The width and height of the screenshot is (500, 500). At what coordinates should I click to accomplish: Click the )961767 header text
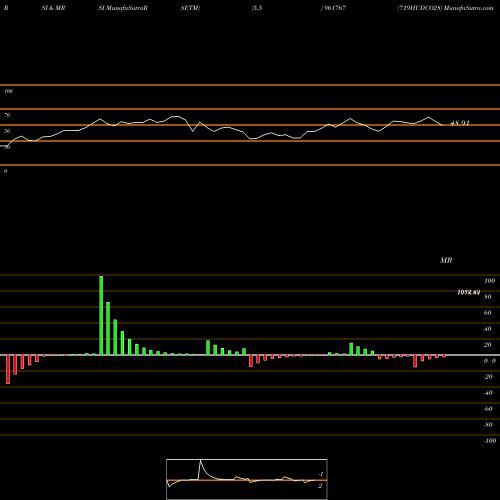point(333,8)
